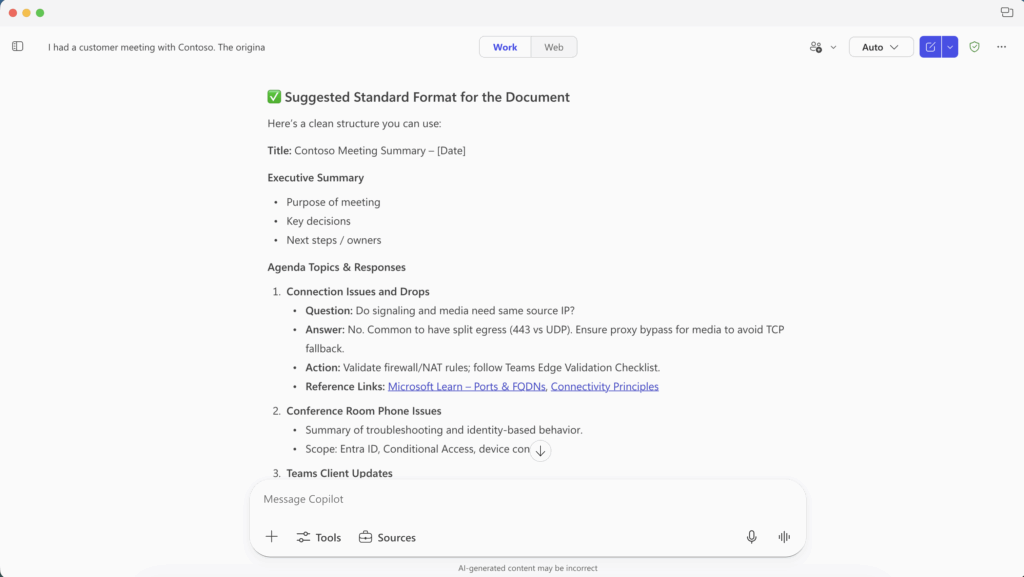Click the microphone dictation icon
The width and height of the screenshot is (1024, 577).
(751, 537)
